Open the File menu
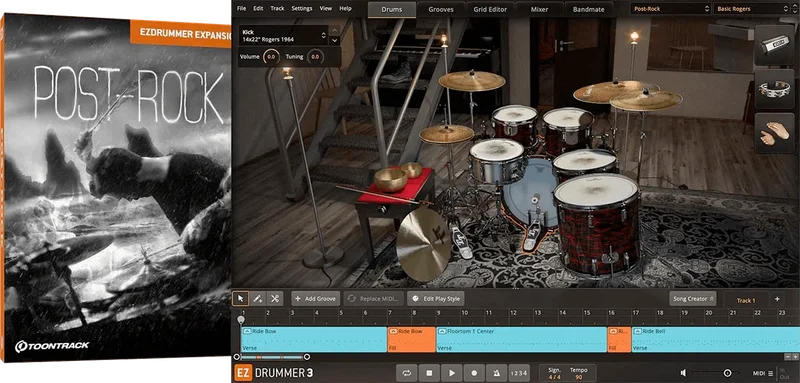 pos(241,9)
